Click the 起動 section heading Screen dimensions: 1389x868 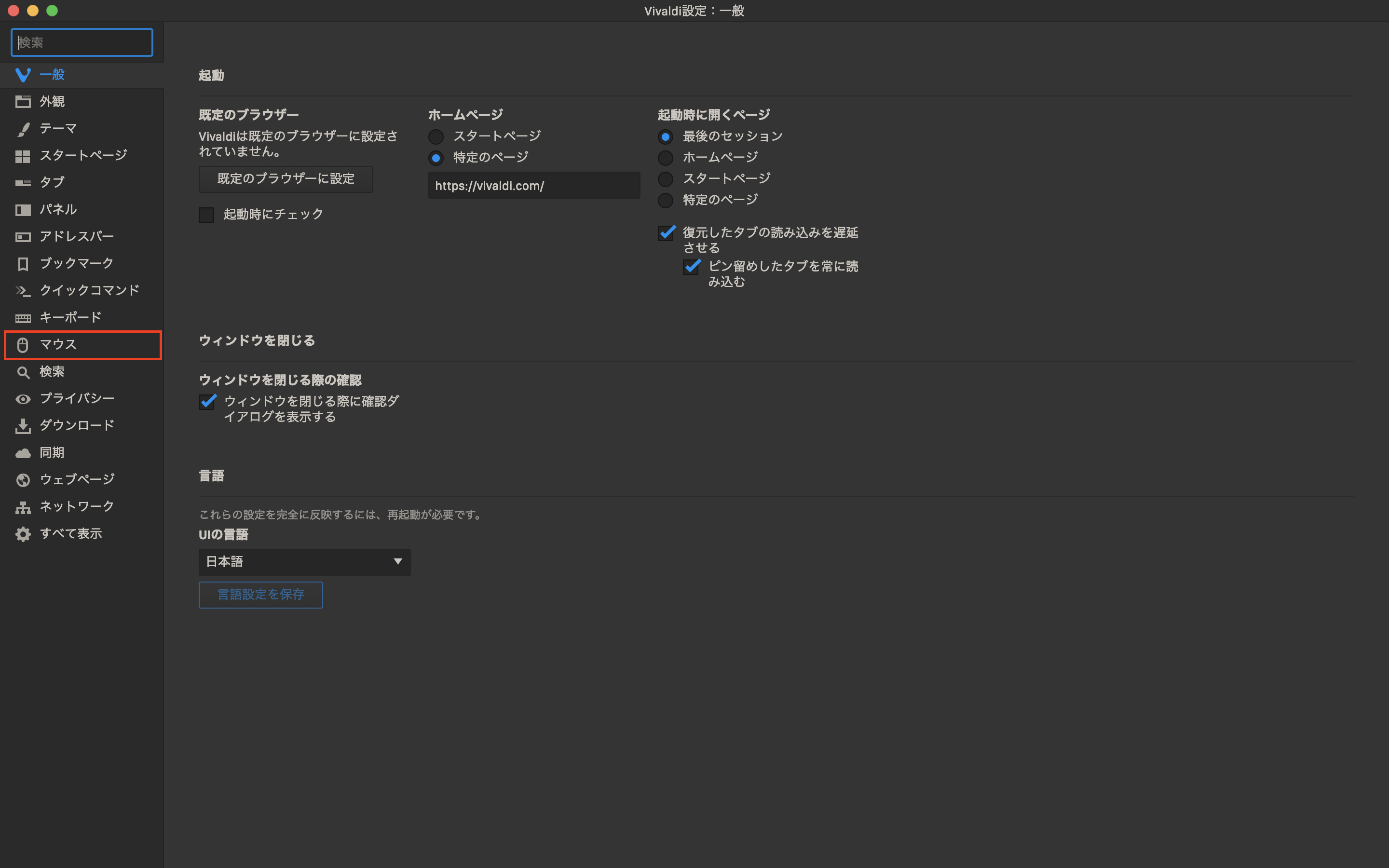[211, 76]
